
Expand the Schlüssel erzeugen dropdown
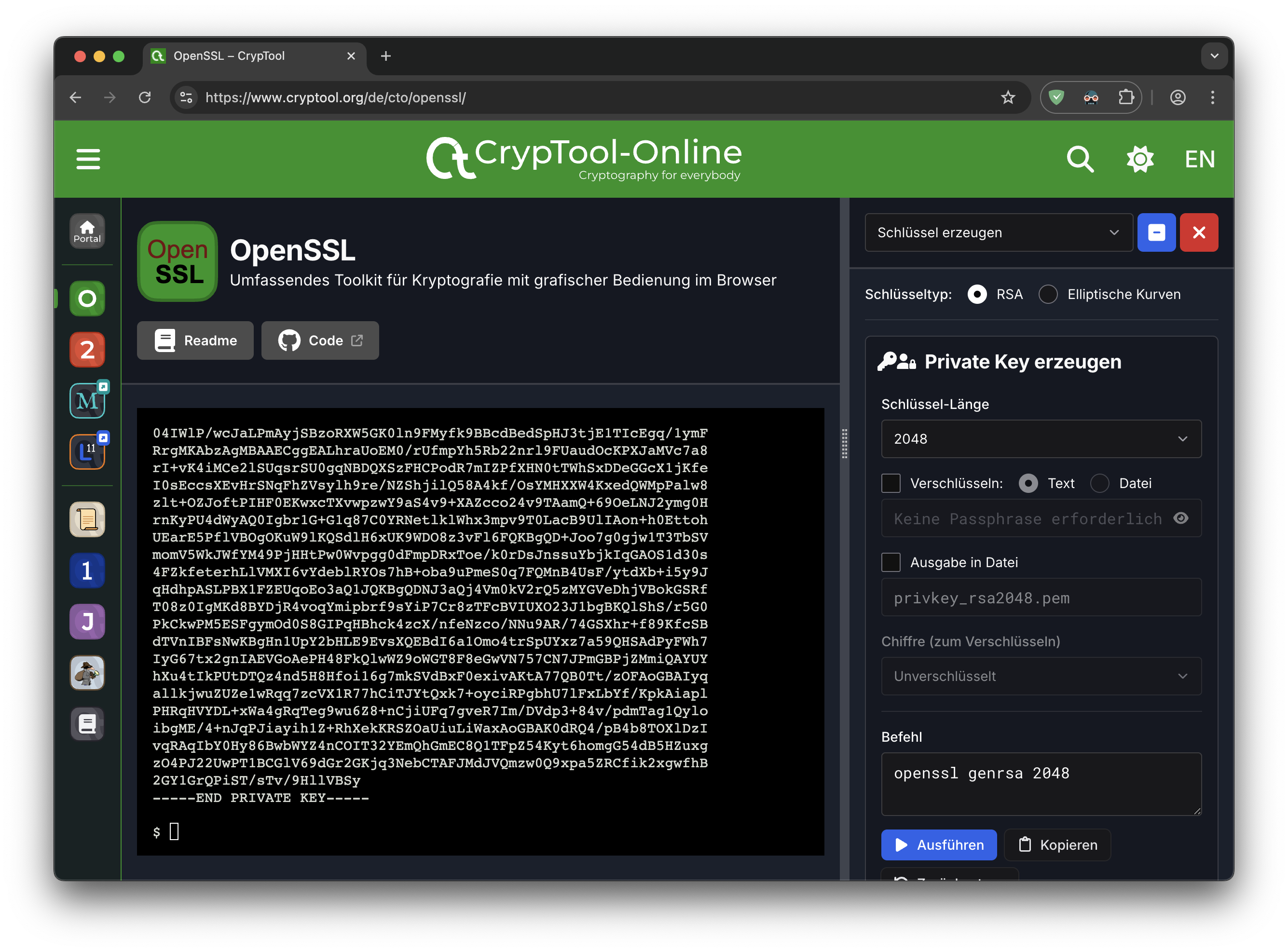998,233
